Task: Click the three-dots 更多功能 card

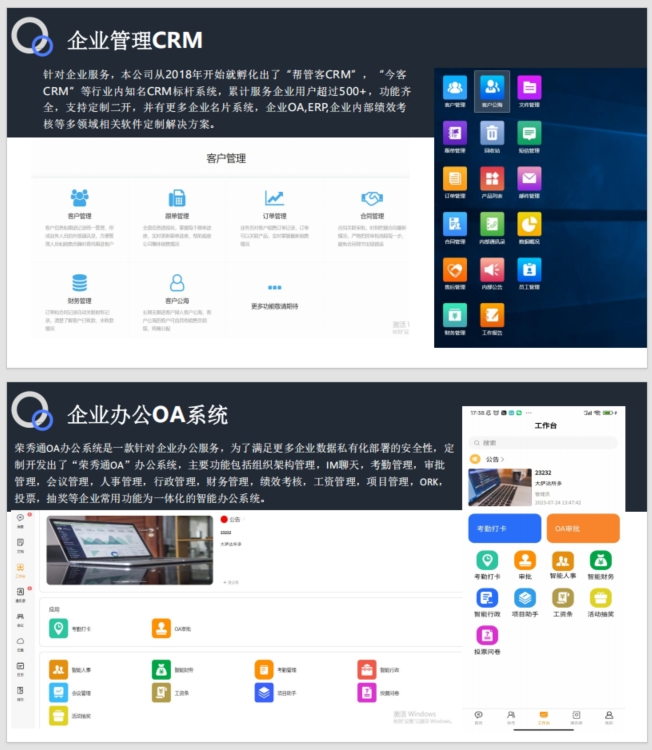Action: pyautogui.click(x=275, y=297)
